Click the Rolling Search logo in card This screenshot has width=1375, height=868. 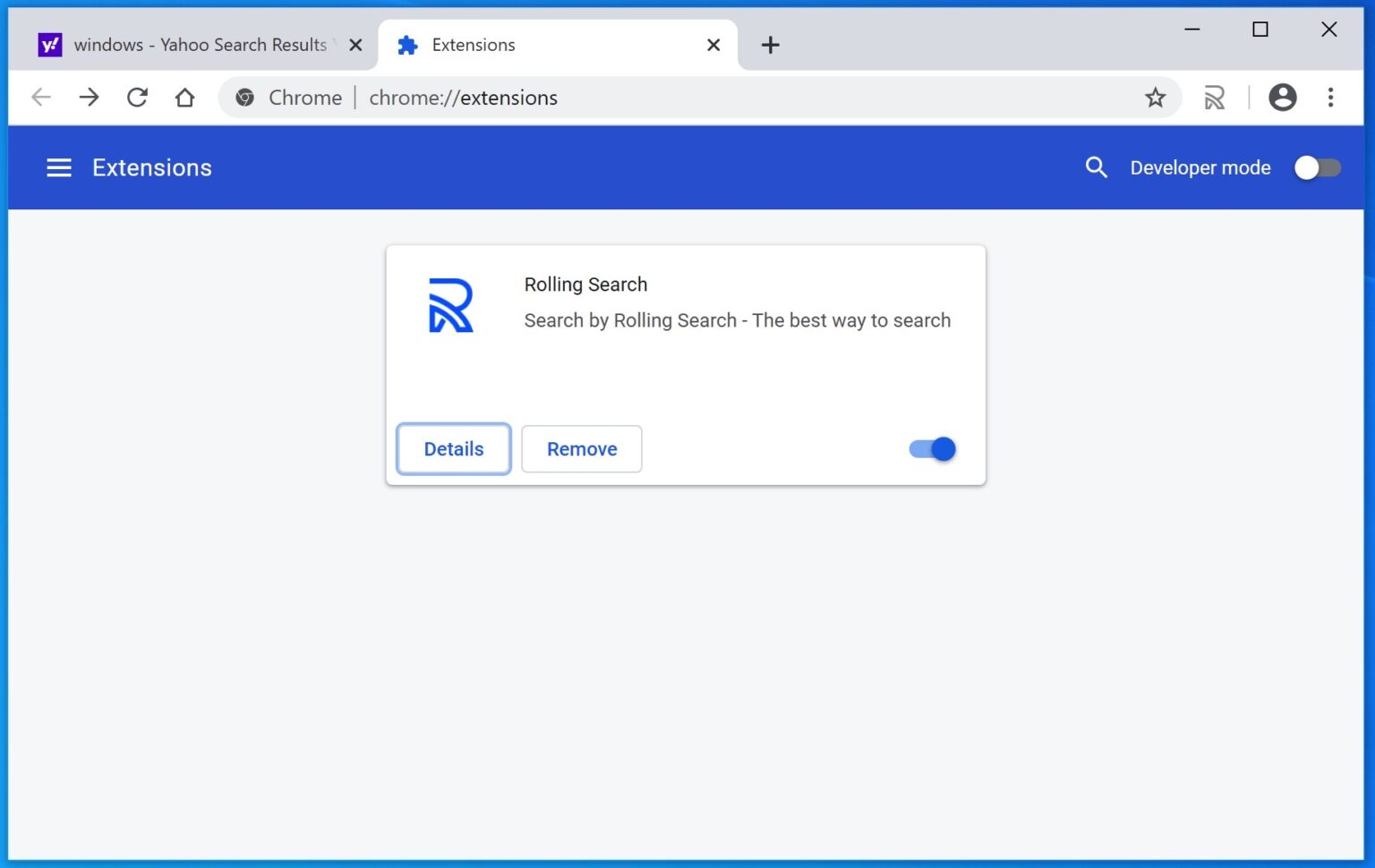451,305
